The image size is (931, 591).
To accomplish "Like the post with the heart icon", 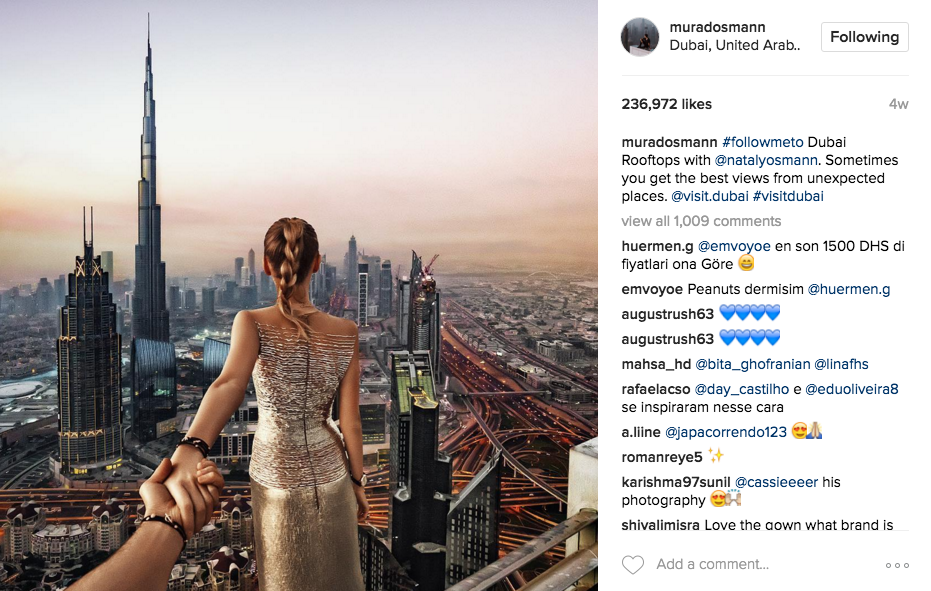I will tap(632, 564).
